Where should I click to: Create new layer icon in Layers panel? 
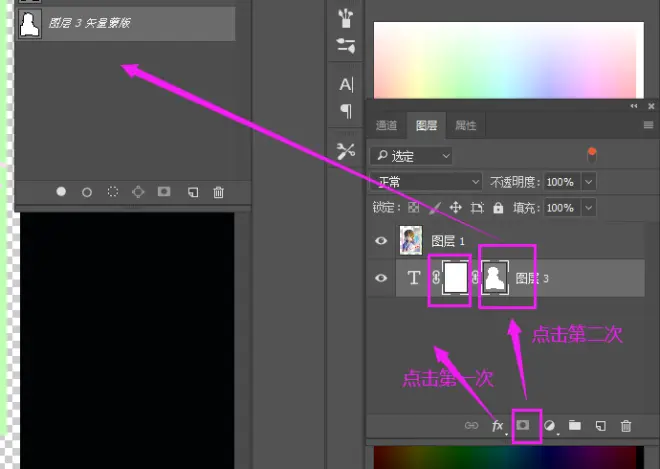(x=601, y=426)
